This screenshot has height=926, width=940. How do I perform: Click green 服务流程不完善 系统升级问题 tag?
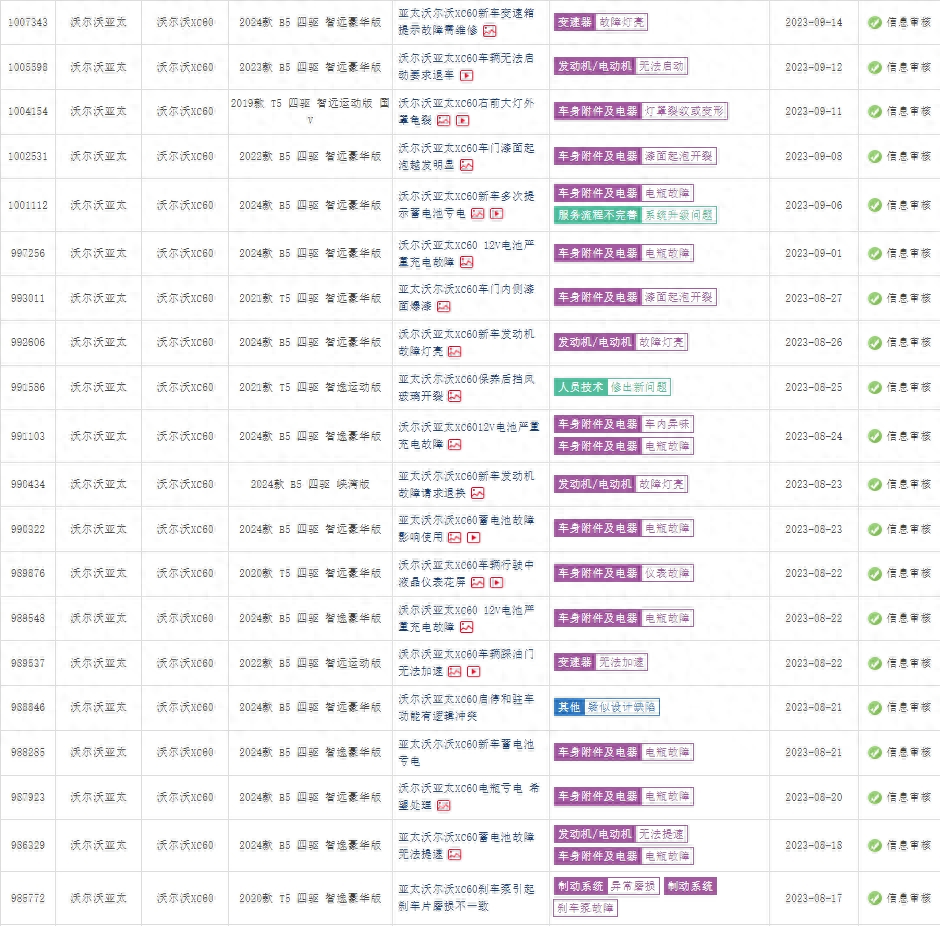(x=635, y=215)
